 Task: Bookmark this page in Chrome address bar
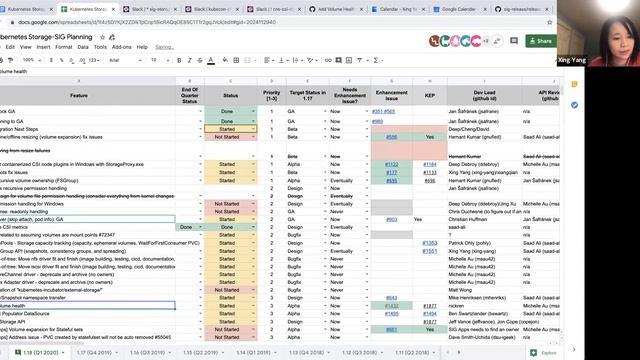pyautogui.click(x=549, y=22)
